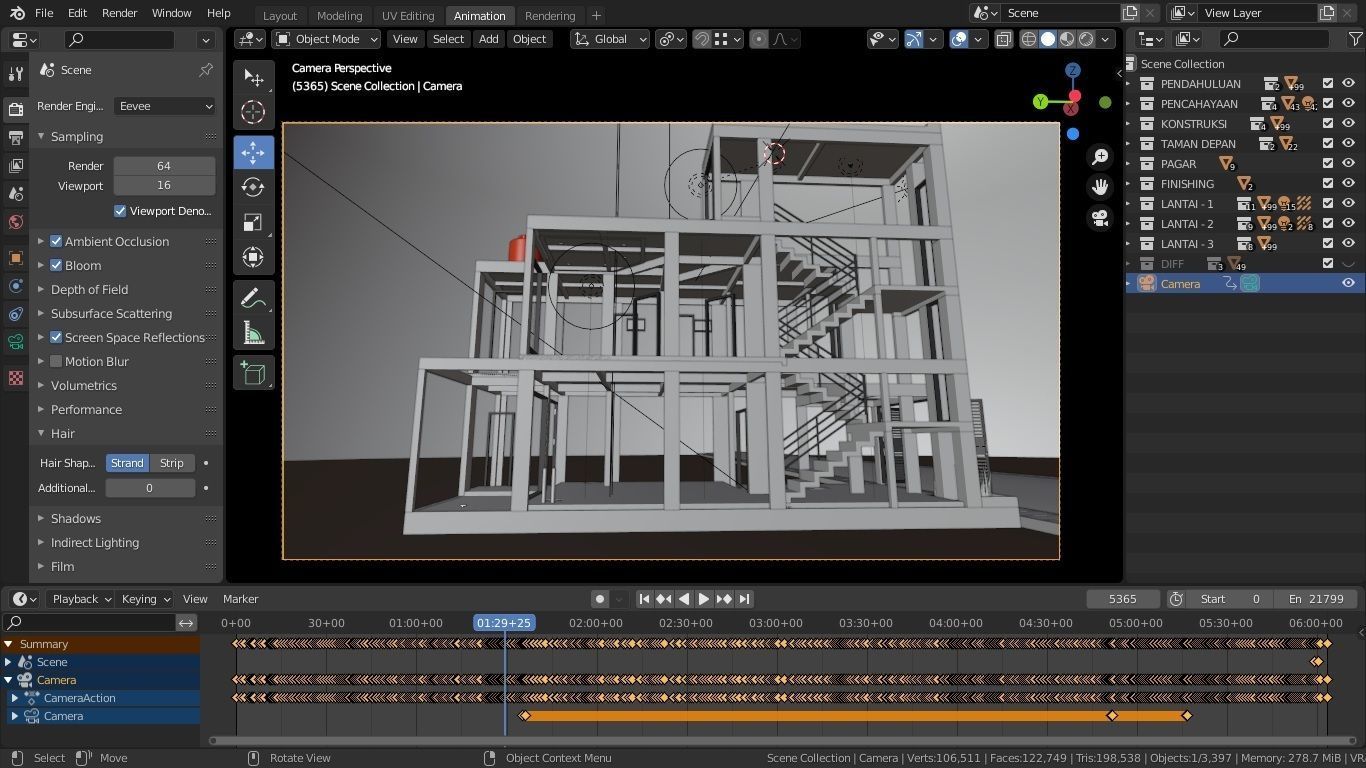This screenshot has height=768, width=1366.
Task: Hide the KONSTRUKSI collection
Action: 1348,124
